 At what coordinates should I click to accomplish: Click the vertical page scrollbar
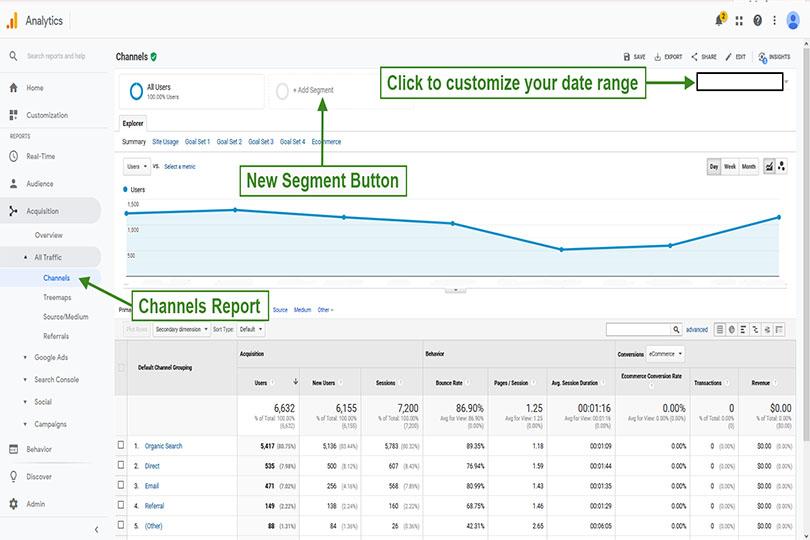pyautogui.click(x=806, y=243)
